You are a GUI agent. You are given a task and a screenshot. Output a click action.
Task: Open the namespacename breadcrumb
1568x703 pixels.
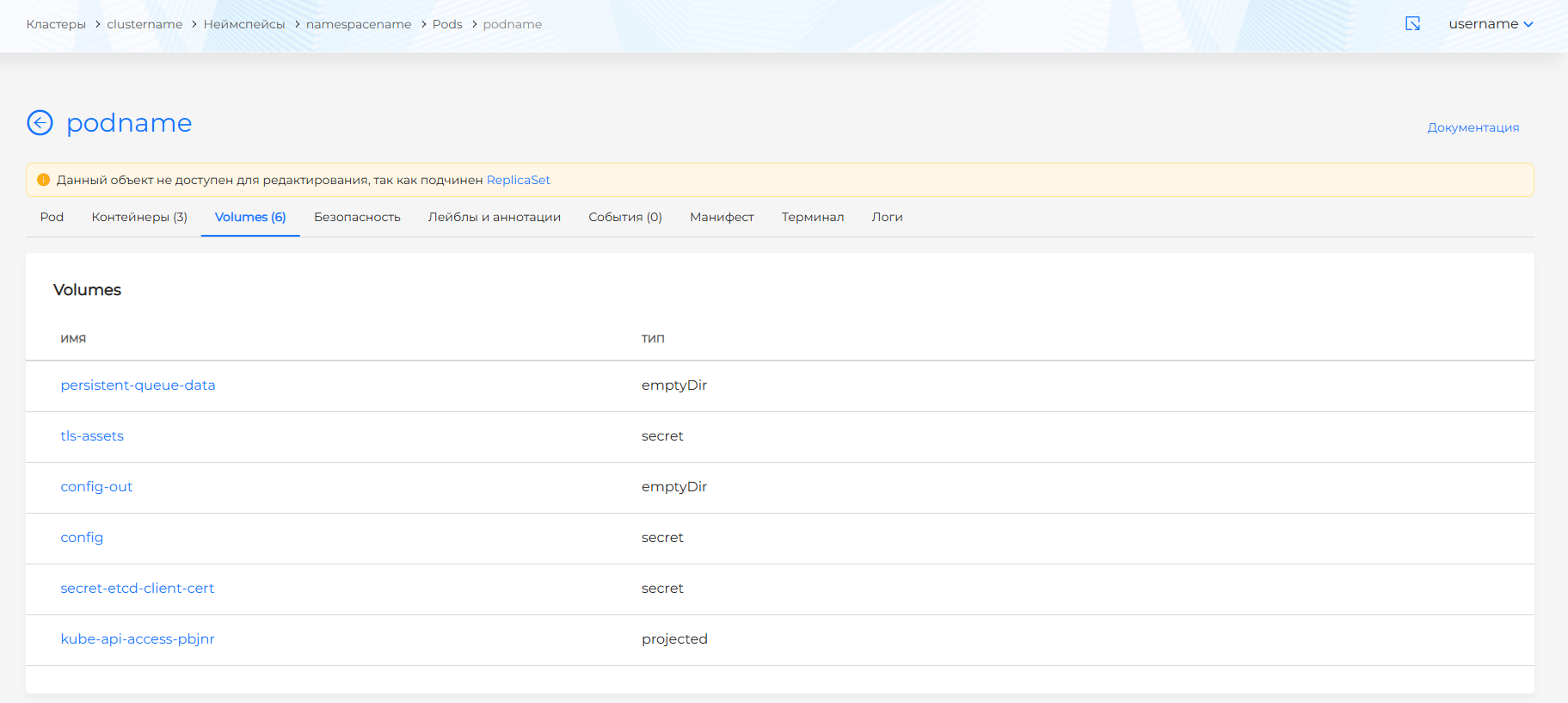[359, 24]
